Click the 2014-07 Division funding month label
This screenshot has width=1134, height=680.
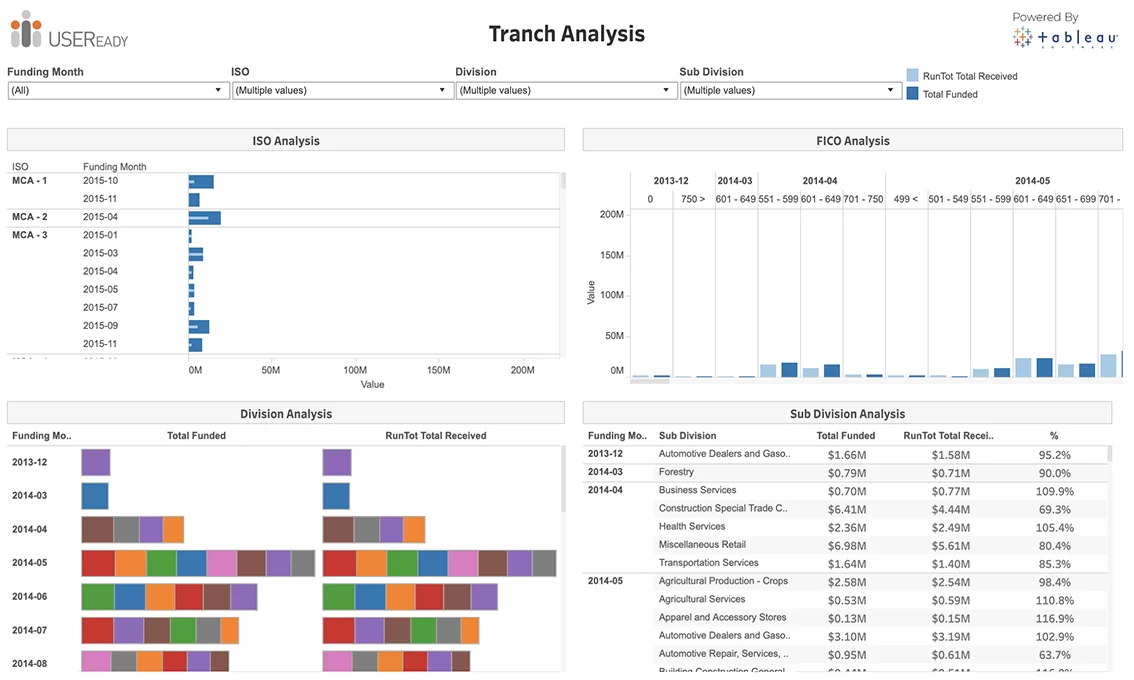tap(30, 630)
